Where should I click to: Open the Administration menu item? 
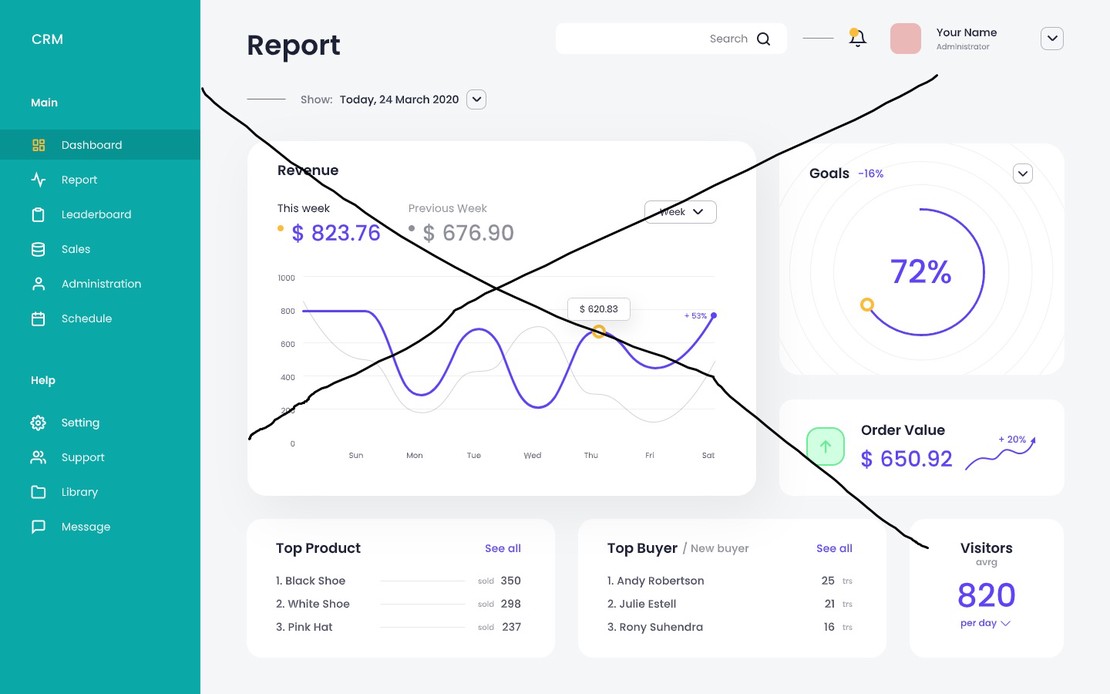(101, 284)
